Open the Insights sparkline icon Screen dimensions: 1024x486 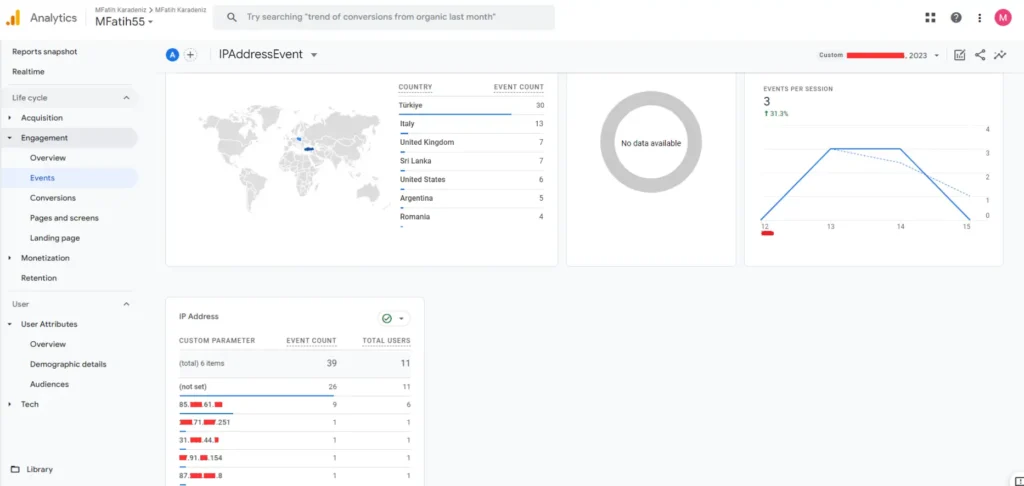[1000, 55]
